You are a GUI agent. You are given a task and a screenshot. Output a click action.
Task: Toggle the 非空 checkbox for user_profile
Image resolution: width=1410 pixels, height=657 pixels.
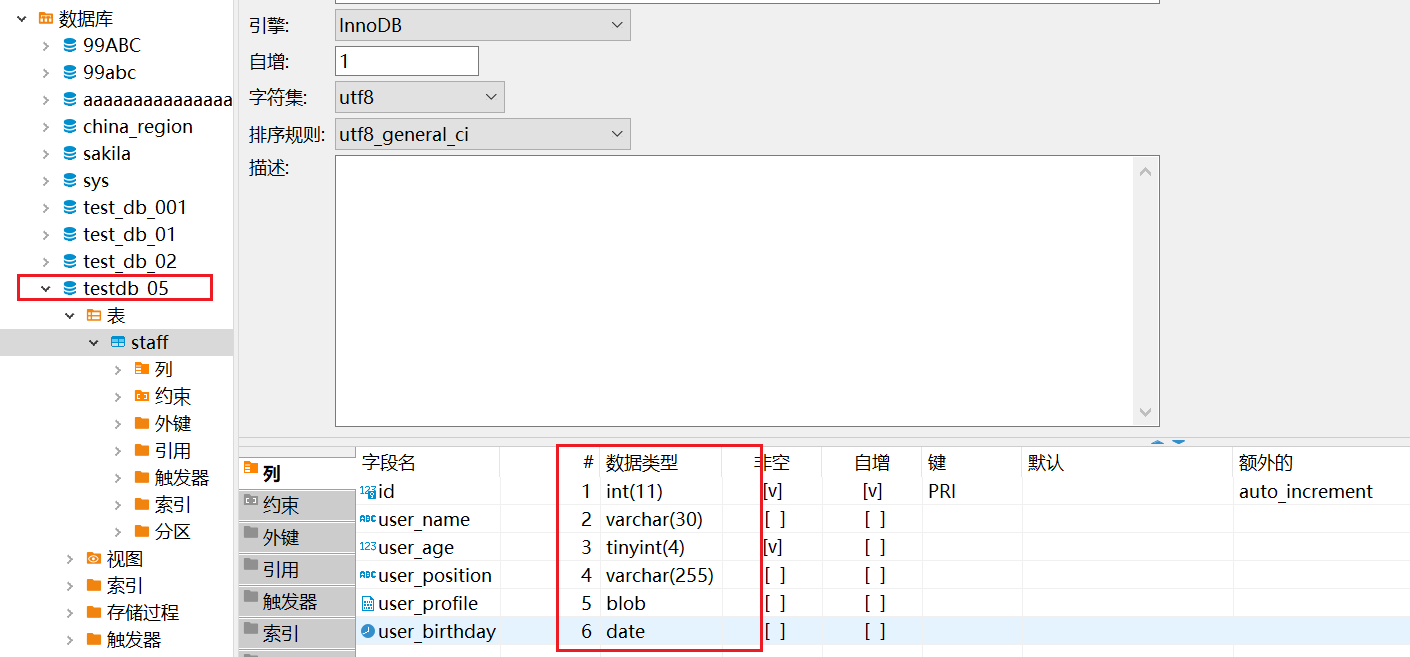coord(774,603)
